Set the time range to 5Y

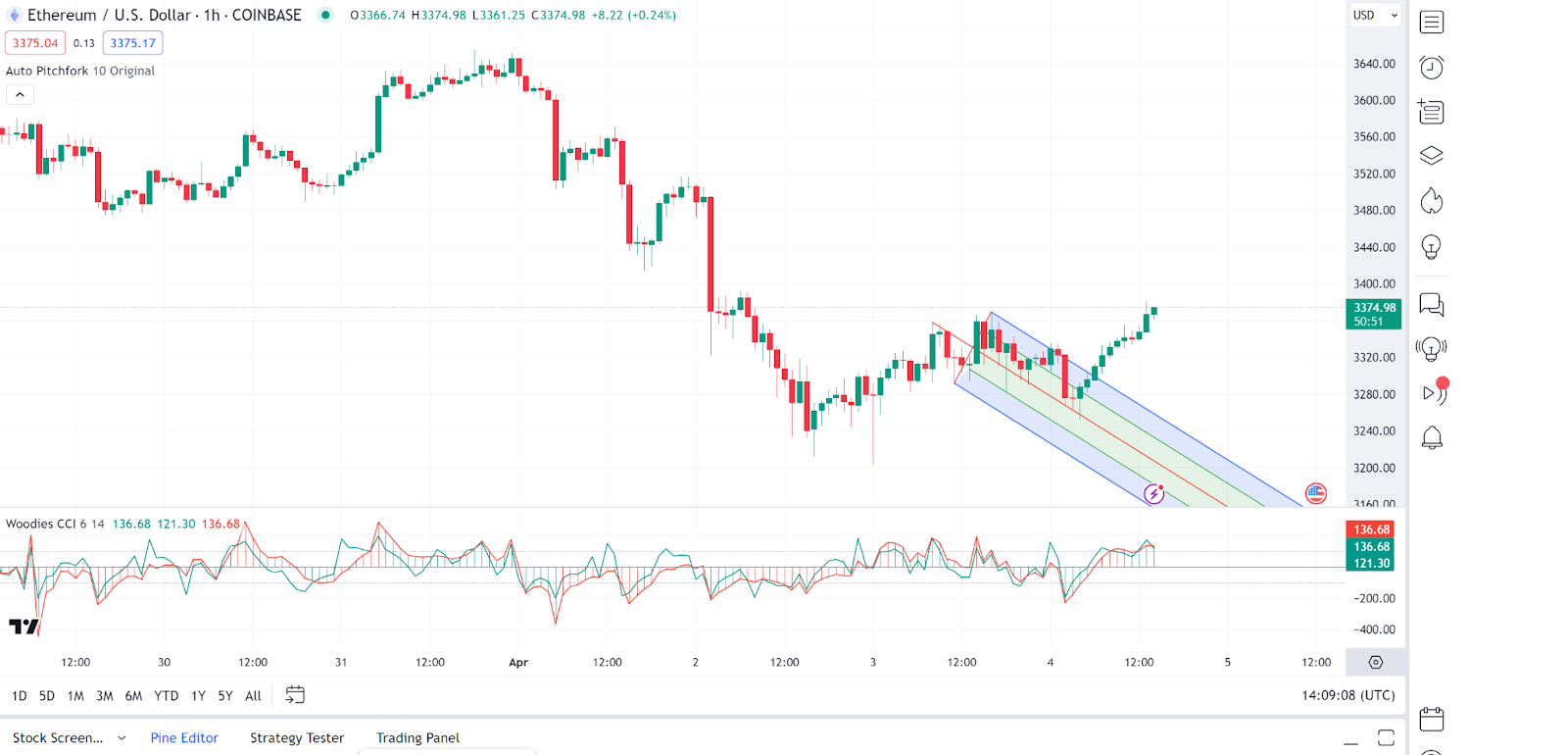click(225, 696)
